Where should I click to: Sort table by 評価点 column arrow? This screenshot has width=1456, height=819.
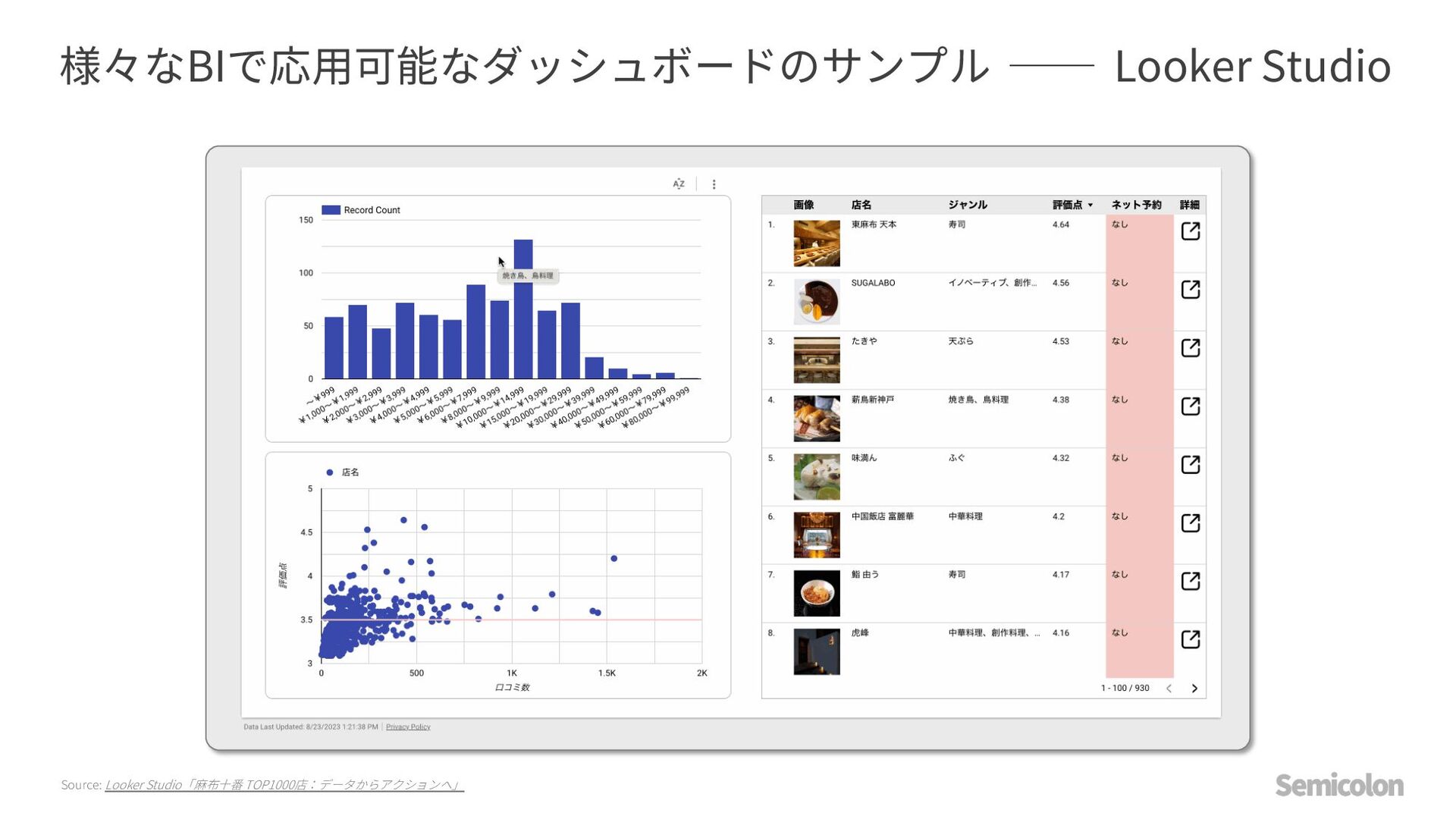pyautogui.click(x=1090, y=206)
